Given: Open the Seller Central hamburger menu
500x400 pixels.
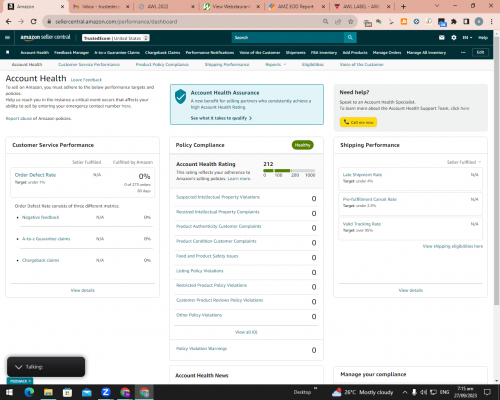Looking at the screenshot, I should [7, 38].
